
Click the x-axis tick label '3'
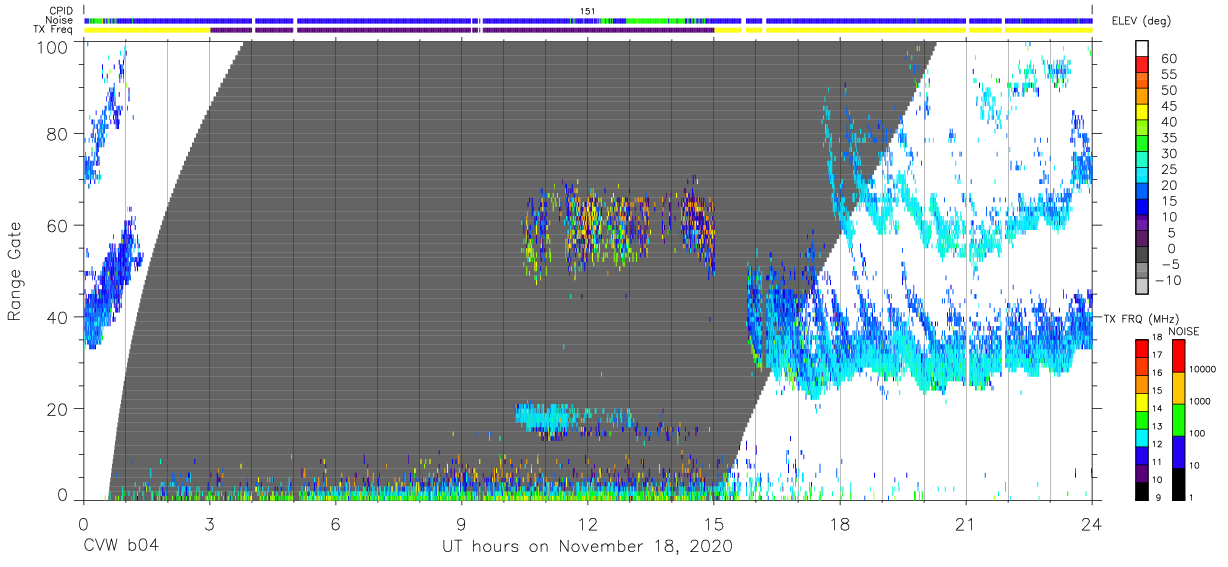pyautogui.click(x=209, y=523)
